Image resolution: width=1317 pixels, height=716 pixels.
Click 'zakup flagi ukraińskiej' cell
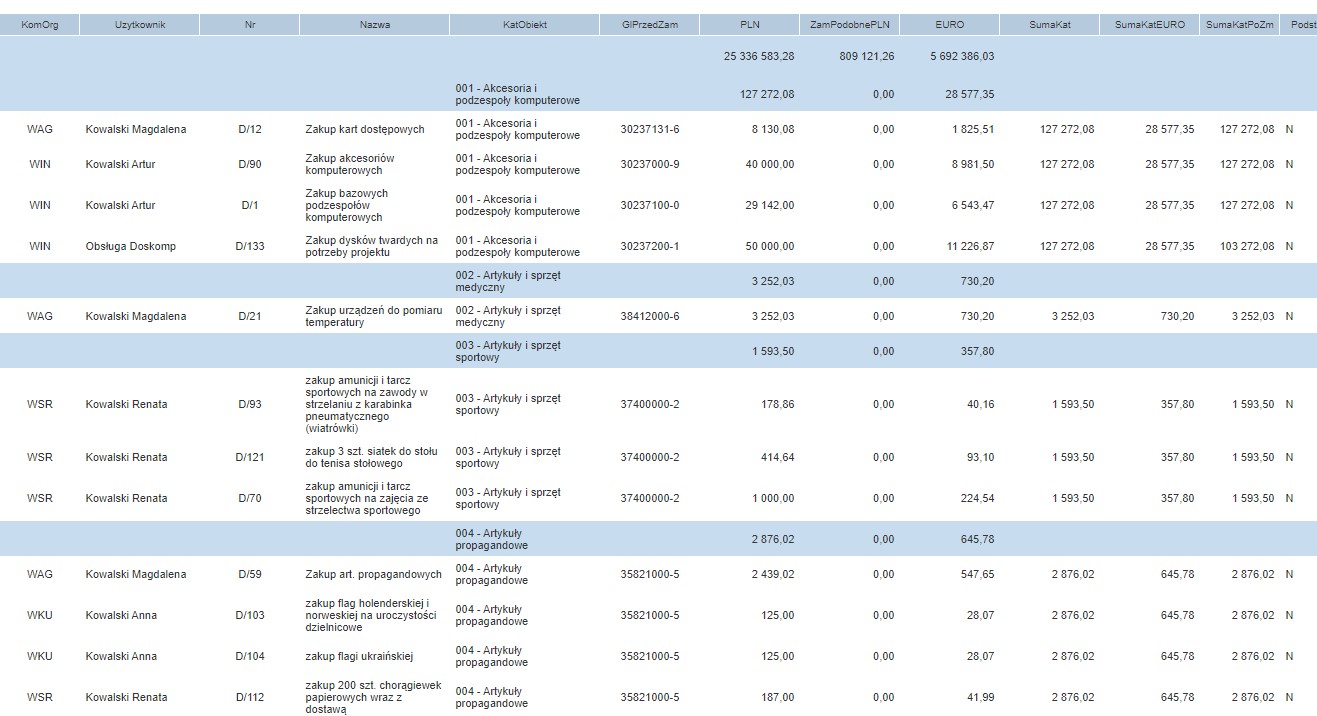[x=359, y=656]
